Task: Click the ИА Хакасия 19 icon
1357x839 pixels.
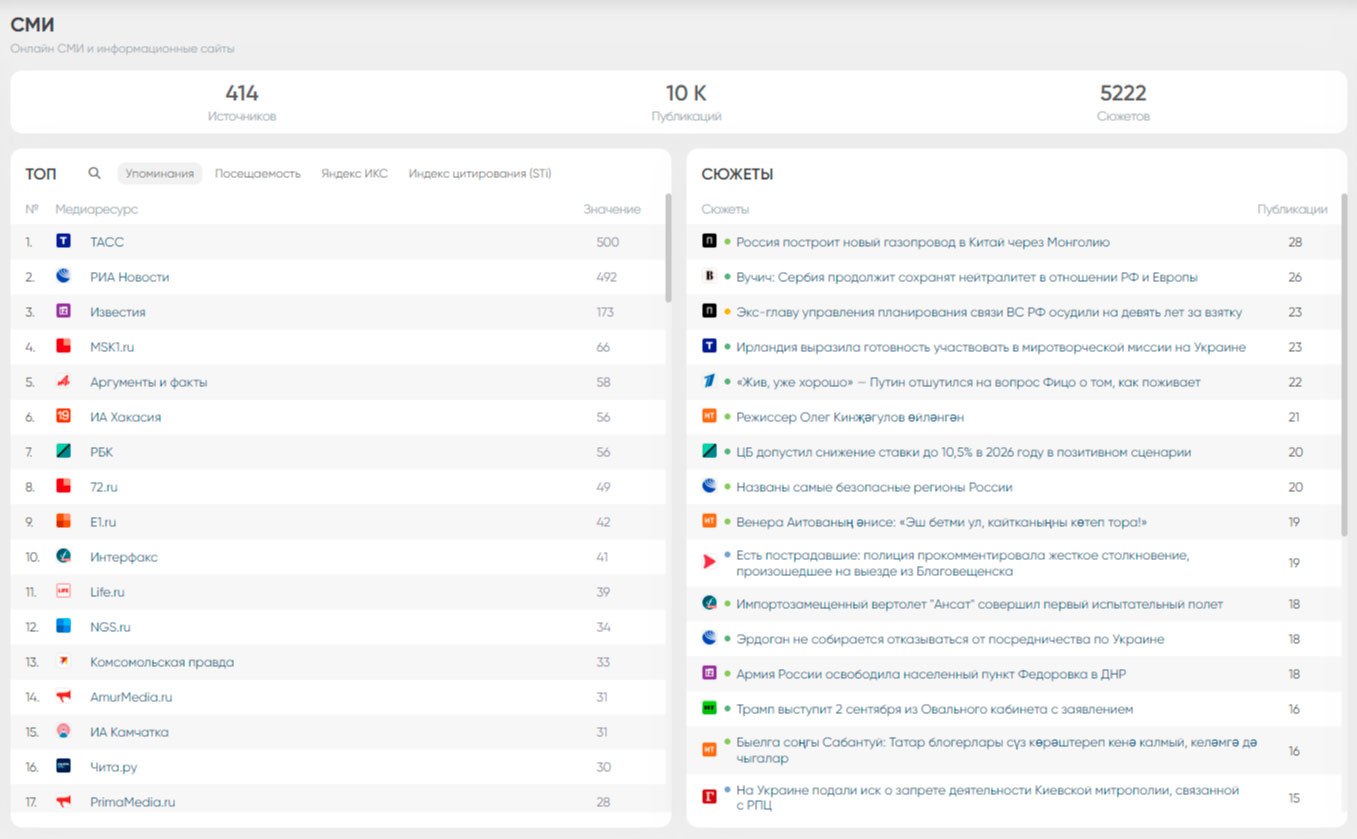Action: pyautogui.click(x=63, y=416)
